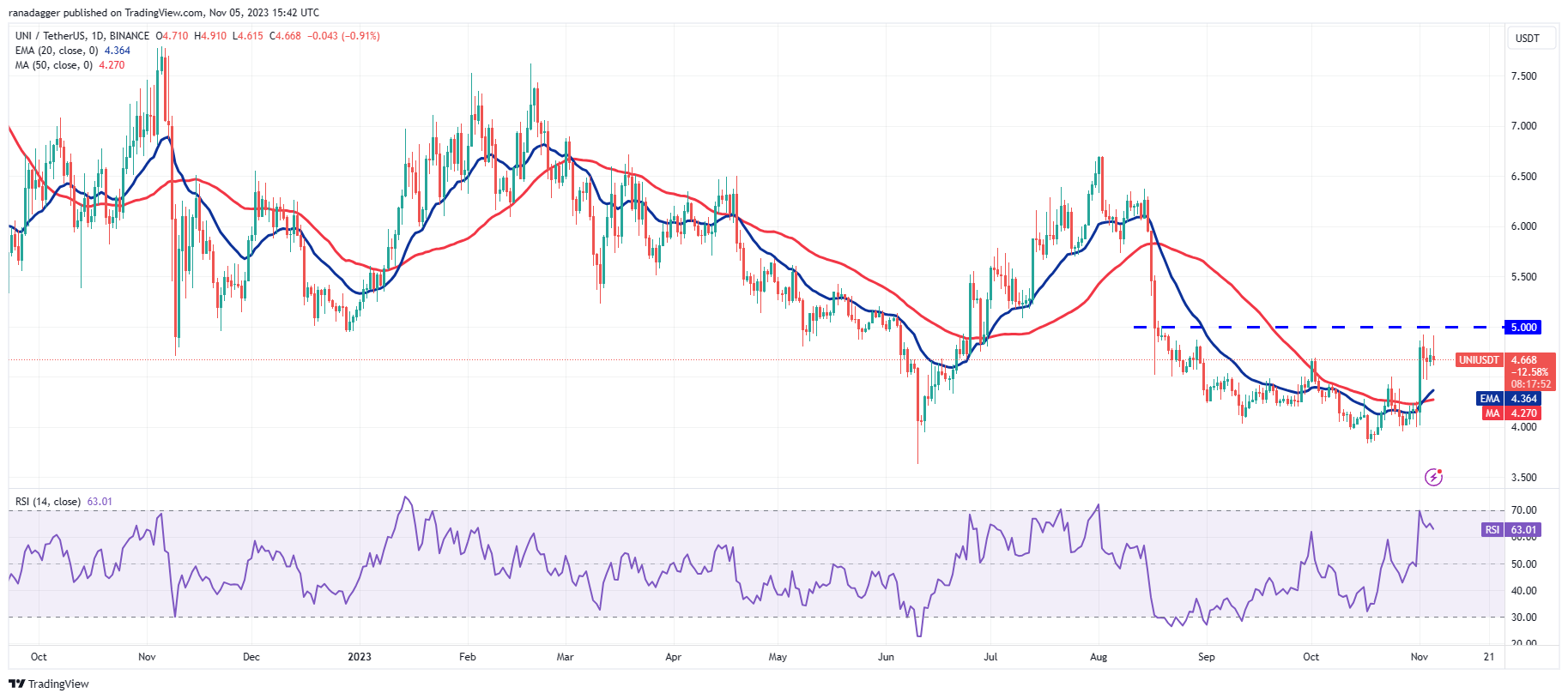Toggle the EMA (20, close, 0) legend entry
1568x699 pixels.
(x=57, y=51)
